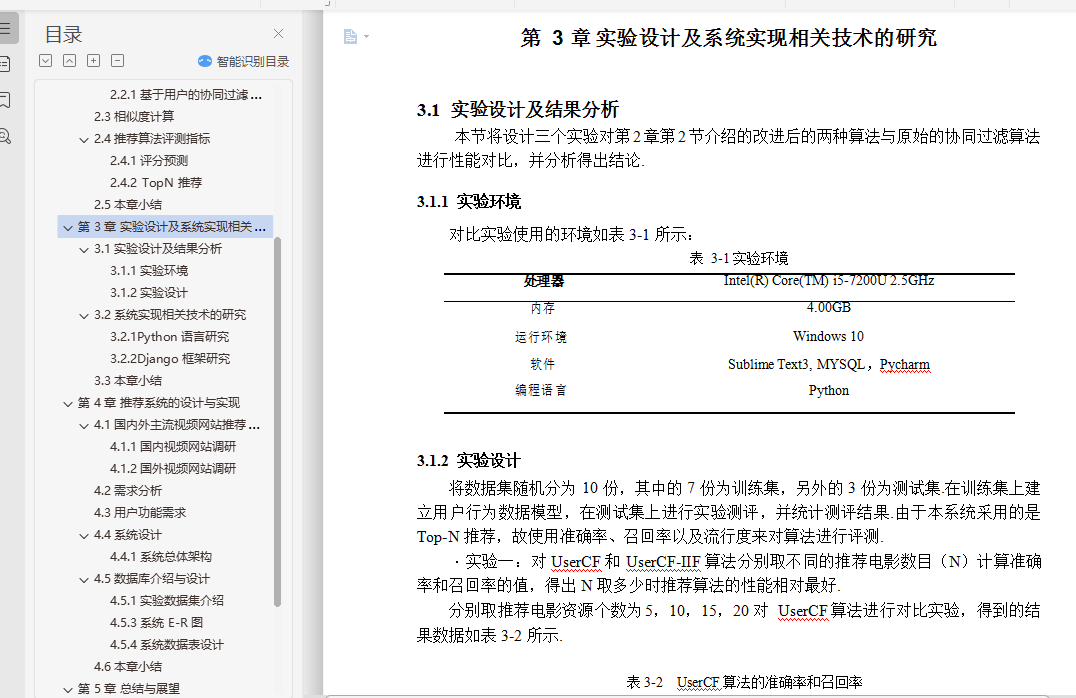Click table cell Intel(R) Core(TM) i5-7200U 2.5GHz
This screenshot has height=698, width=1076.
click(x=829, y=281)
